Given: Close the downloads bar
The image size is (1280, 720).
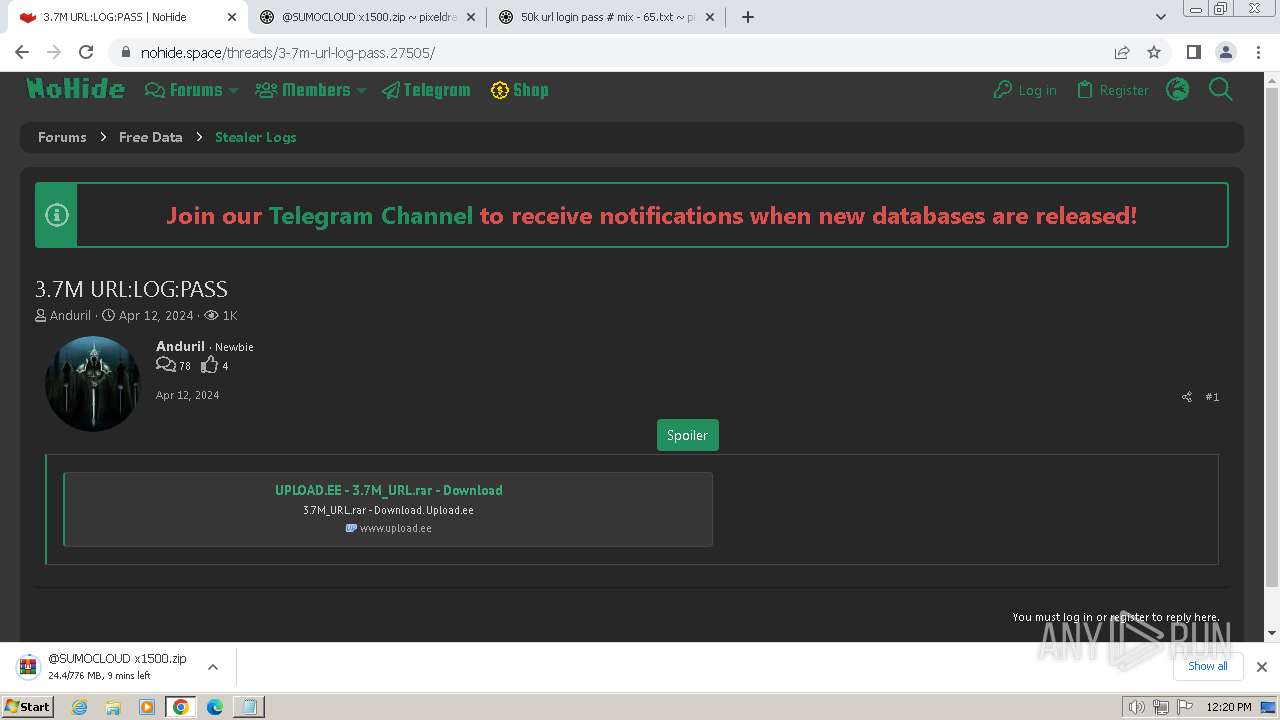Looking at the screenshot, I should [x=1262, y=667].
